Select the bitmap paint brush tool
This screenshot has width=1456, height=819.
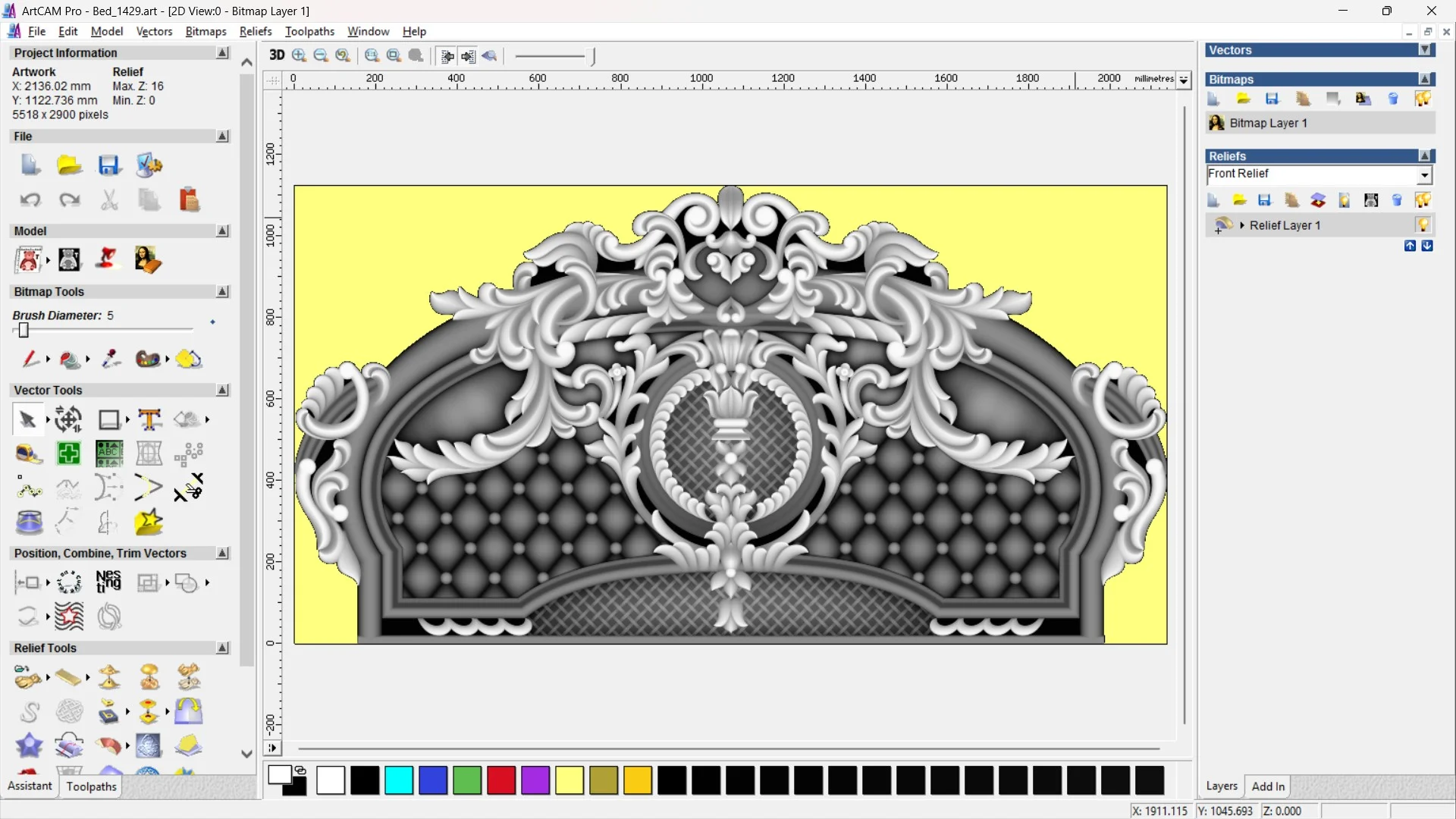[30, 359]
